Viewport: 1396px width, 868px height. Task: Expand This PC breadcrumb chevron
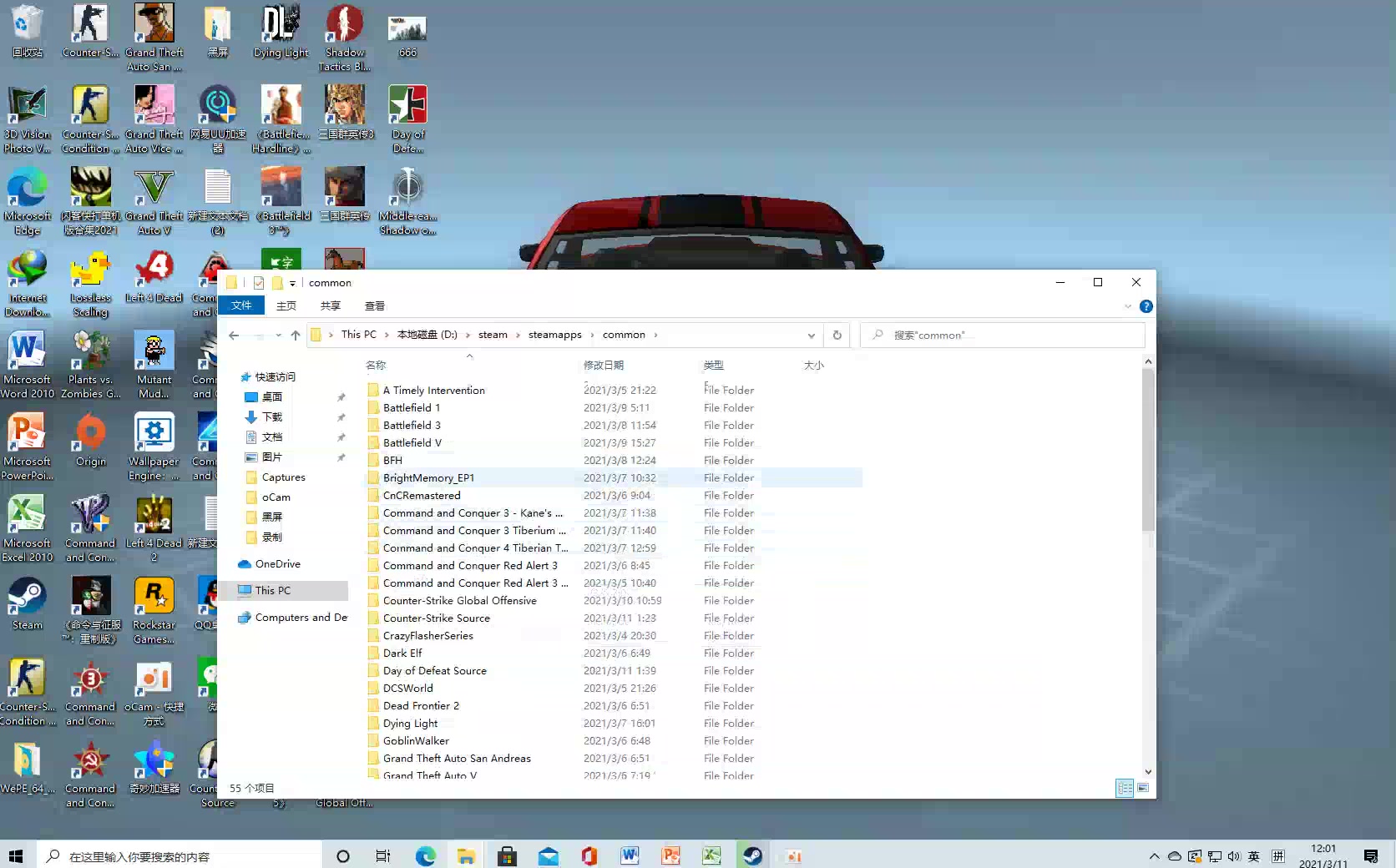pos(387,335)
